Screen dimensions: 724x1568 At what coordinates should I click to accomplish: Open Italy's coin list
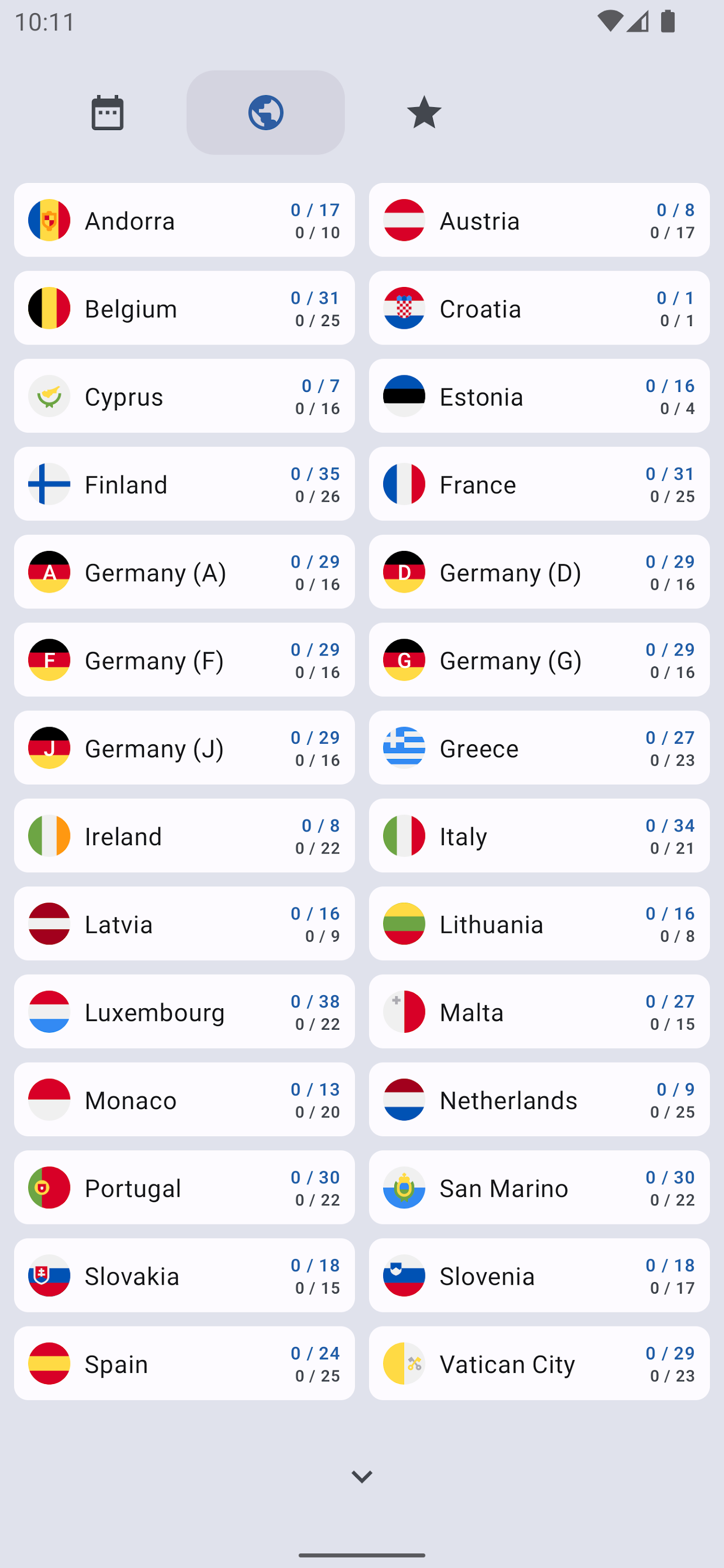pos(539,836)
